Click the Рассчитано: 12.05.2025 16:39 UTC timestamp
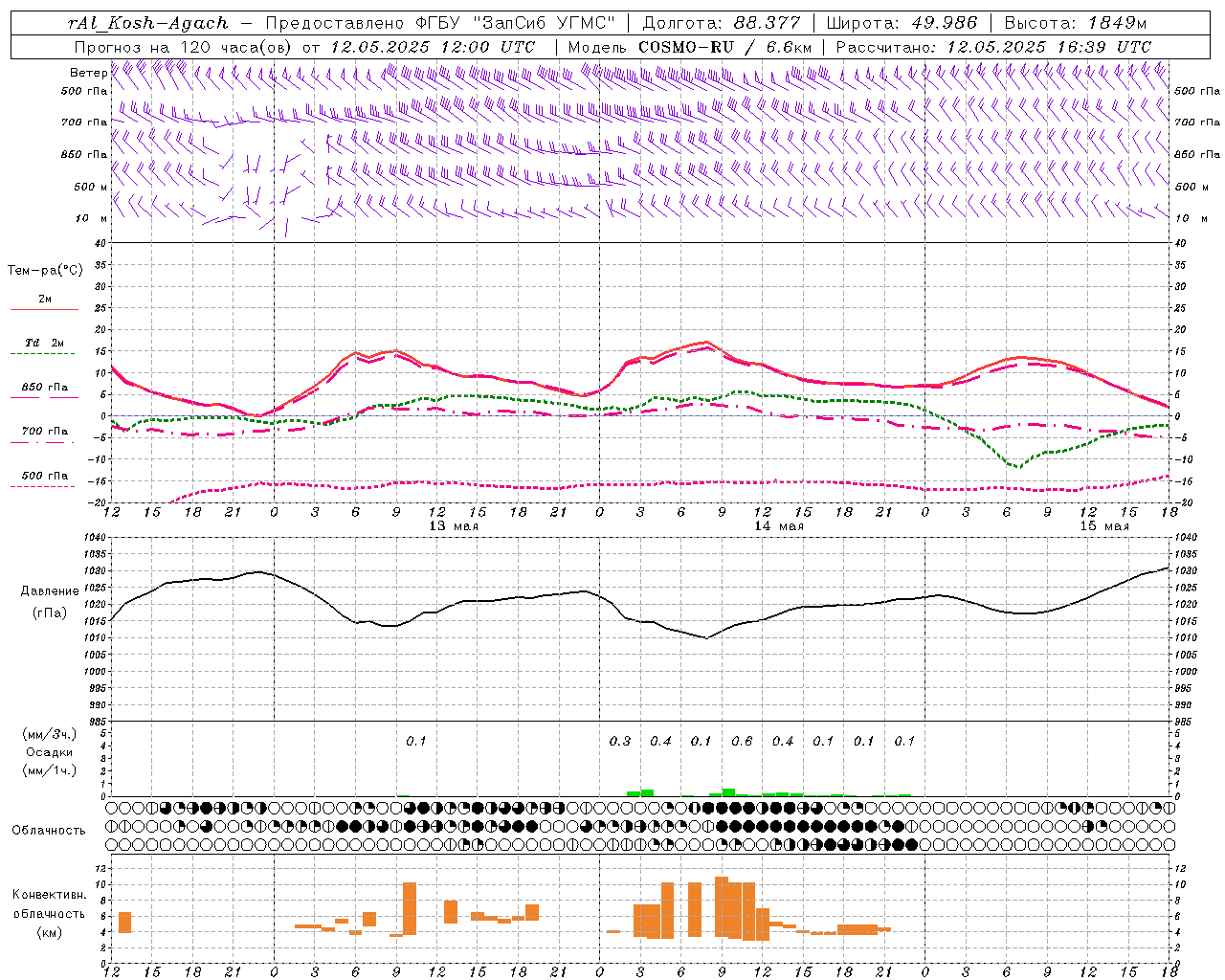The image size is (1225, 980). coord(993,47)
